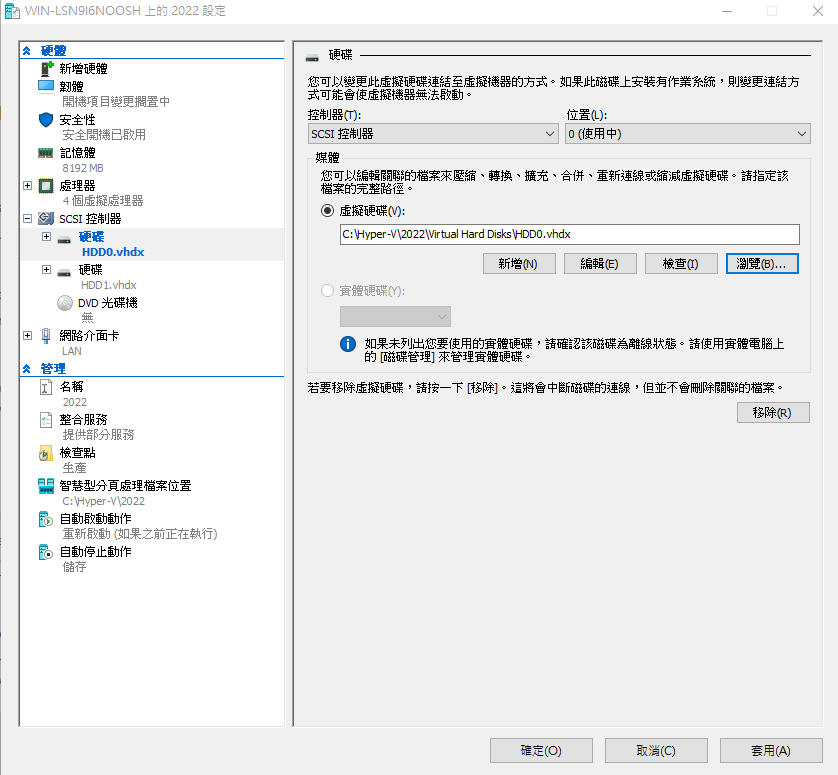This screenshot has width=838, height=775.
Task: Select the 安全性 settings item
Action: [x=77, y=120]
